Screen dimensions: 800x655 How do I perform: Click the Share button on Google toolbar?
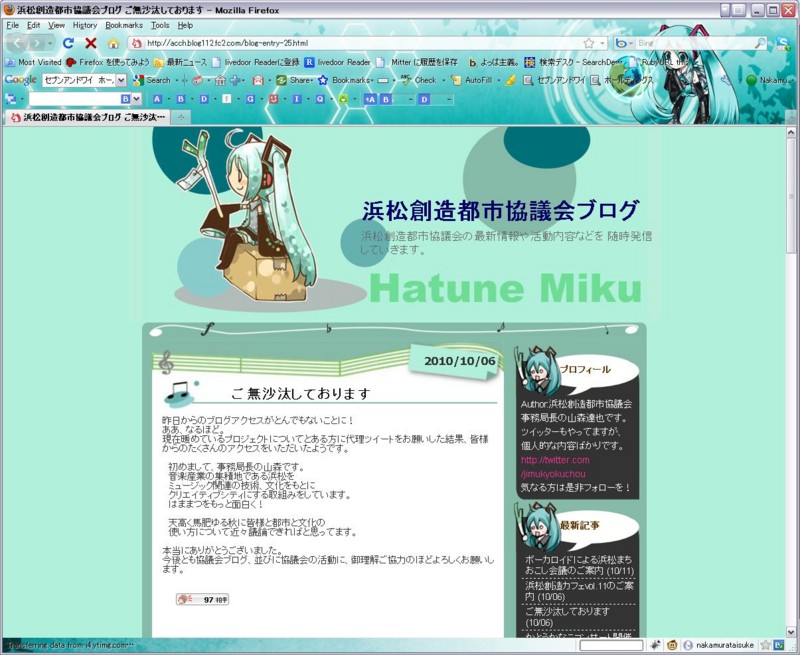[x=295, y=80]
